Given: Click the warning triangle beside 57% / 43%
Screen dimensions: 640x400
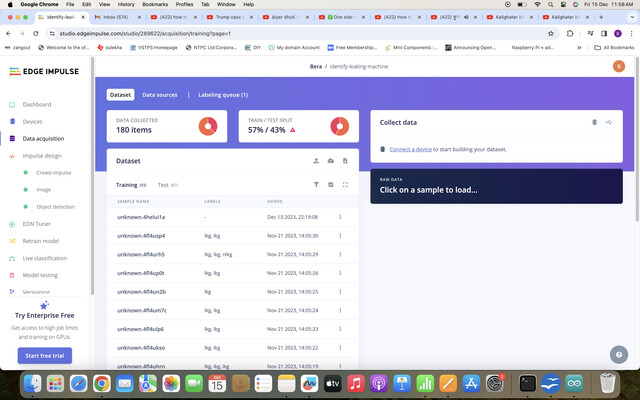Looking at the screenshot, I should point(292,130).
